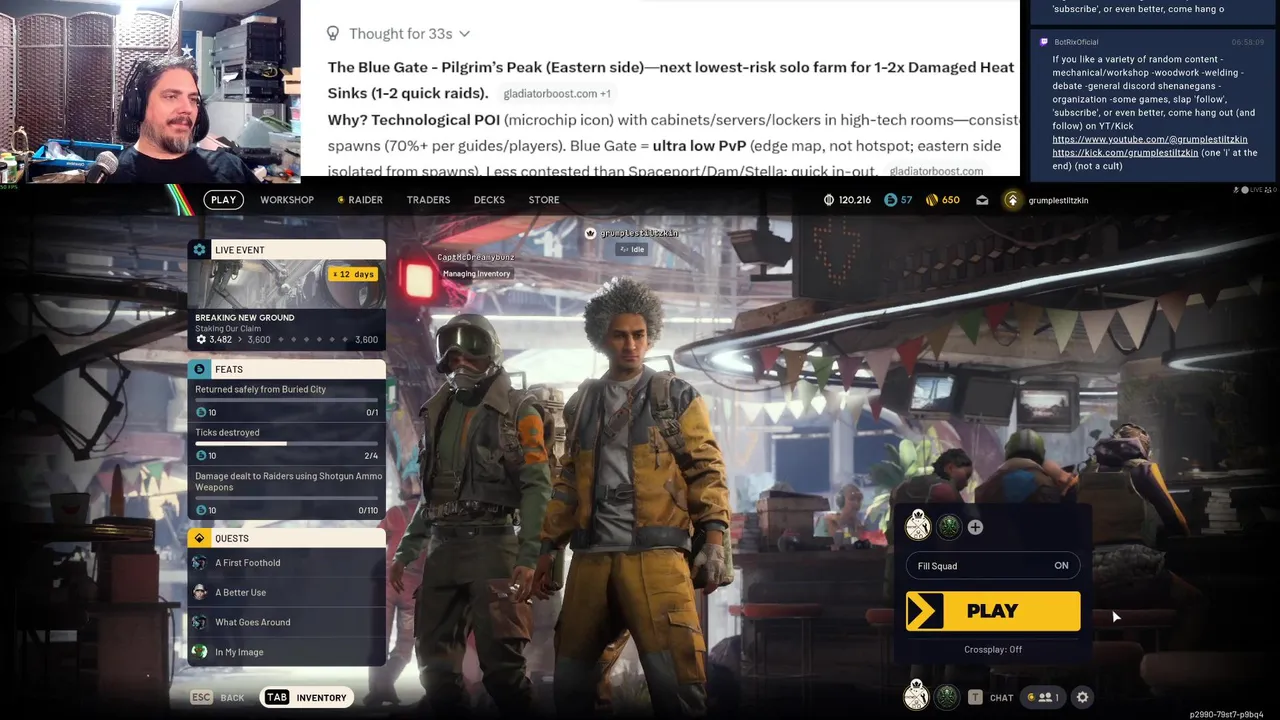Click the 12 days event timer badge
The image size is (1280, 720).
[353, 274]
